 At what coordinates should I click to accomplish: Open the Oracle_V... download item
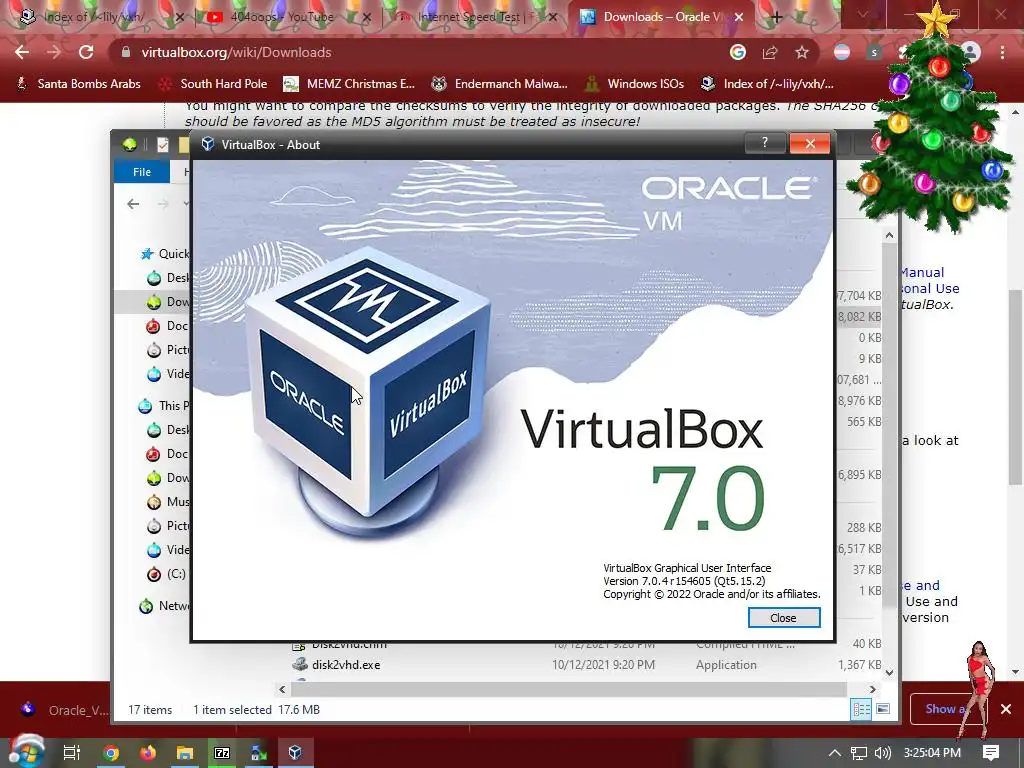(x=63, y=710)
